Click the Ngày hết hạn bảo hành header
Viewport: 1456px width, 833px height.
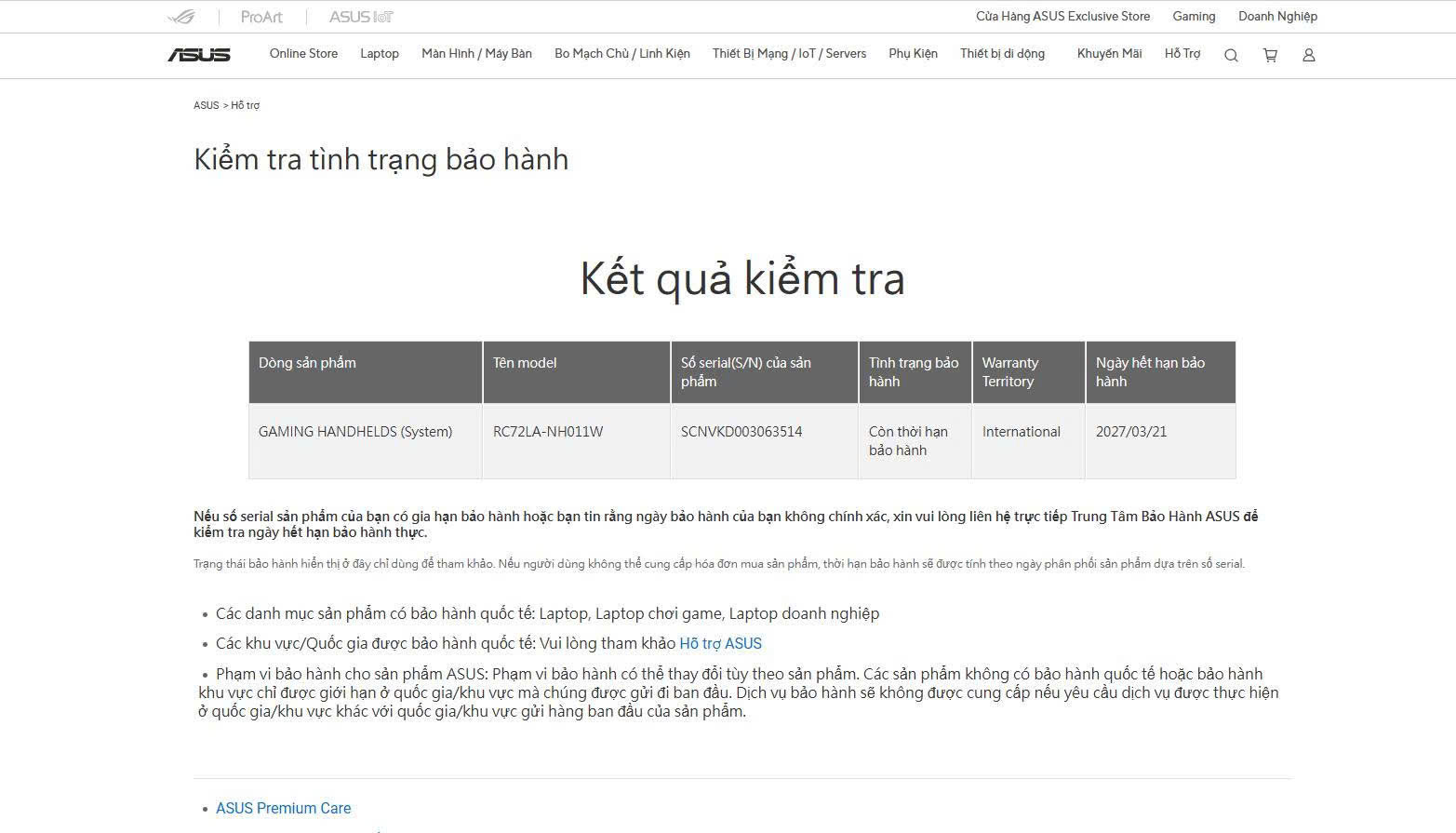click(1161, 372)
